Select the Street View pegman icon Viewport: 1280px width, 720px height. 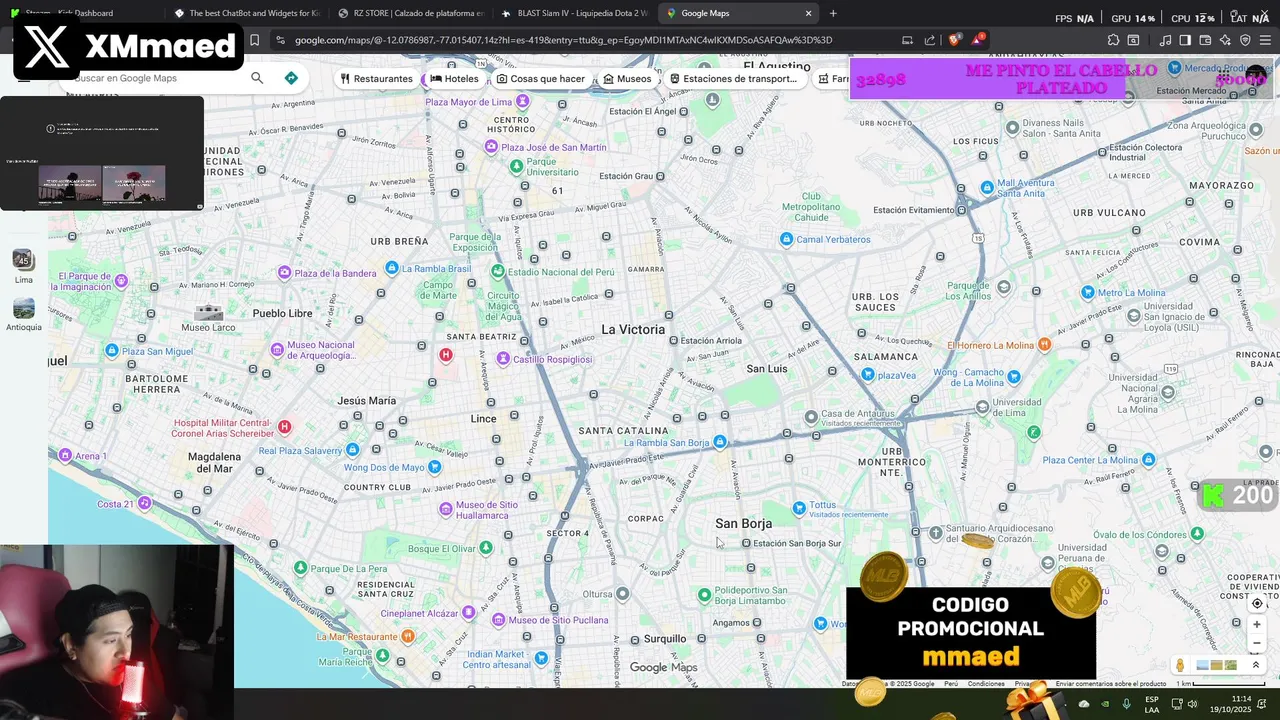(x=1180, y=665)
